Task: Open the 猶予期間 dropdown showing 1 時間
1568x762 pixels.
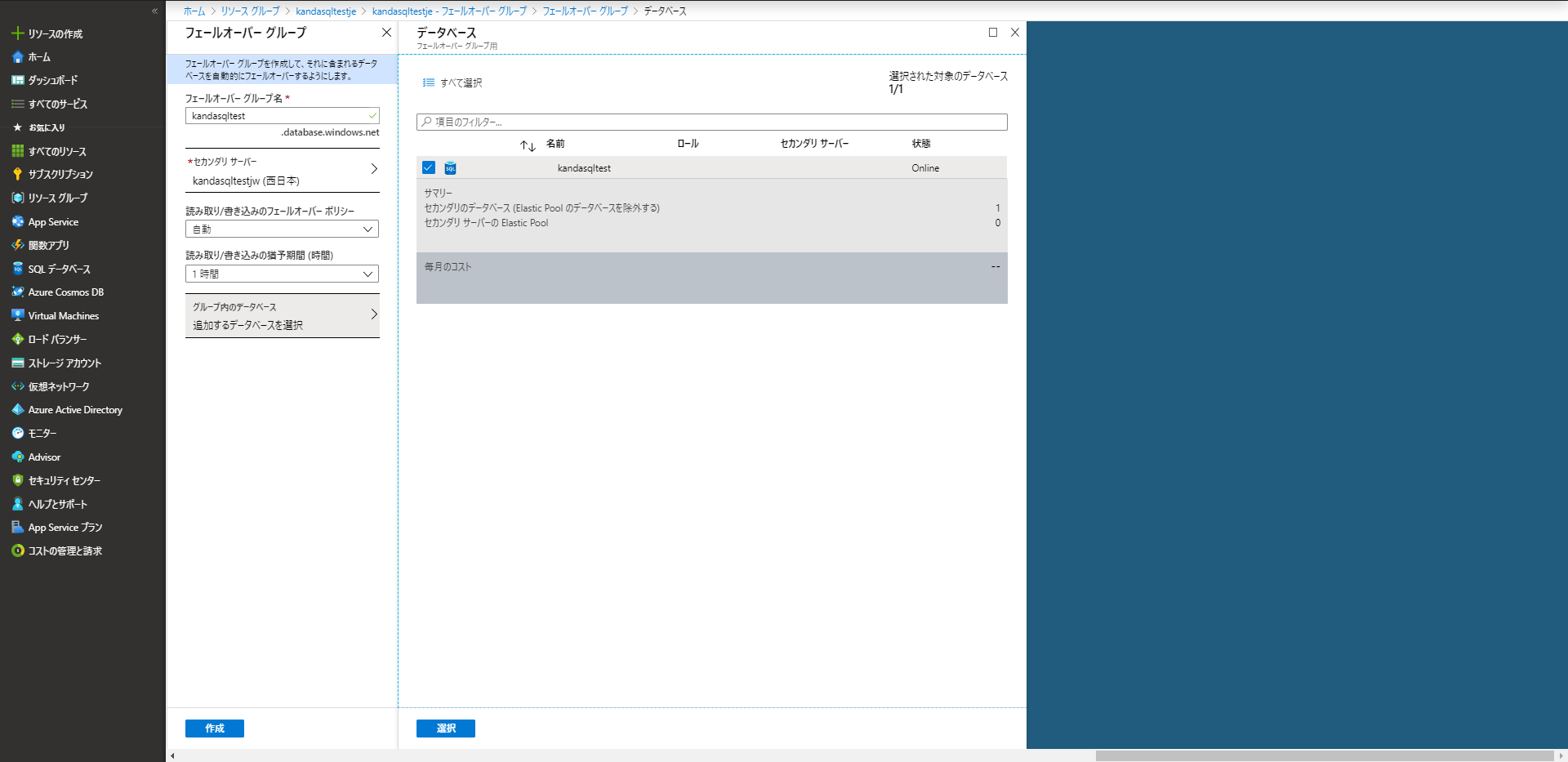Action: (282, 274)
